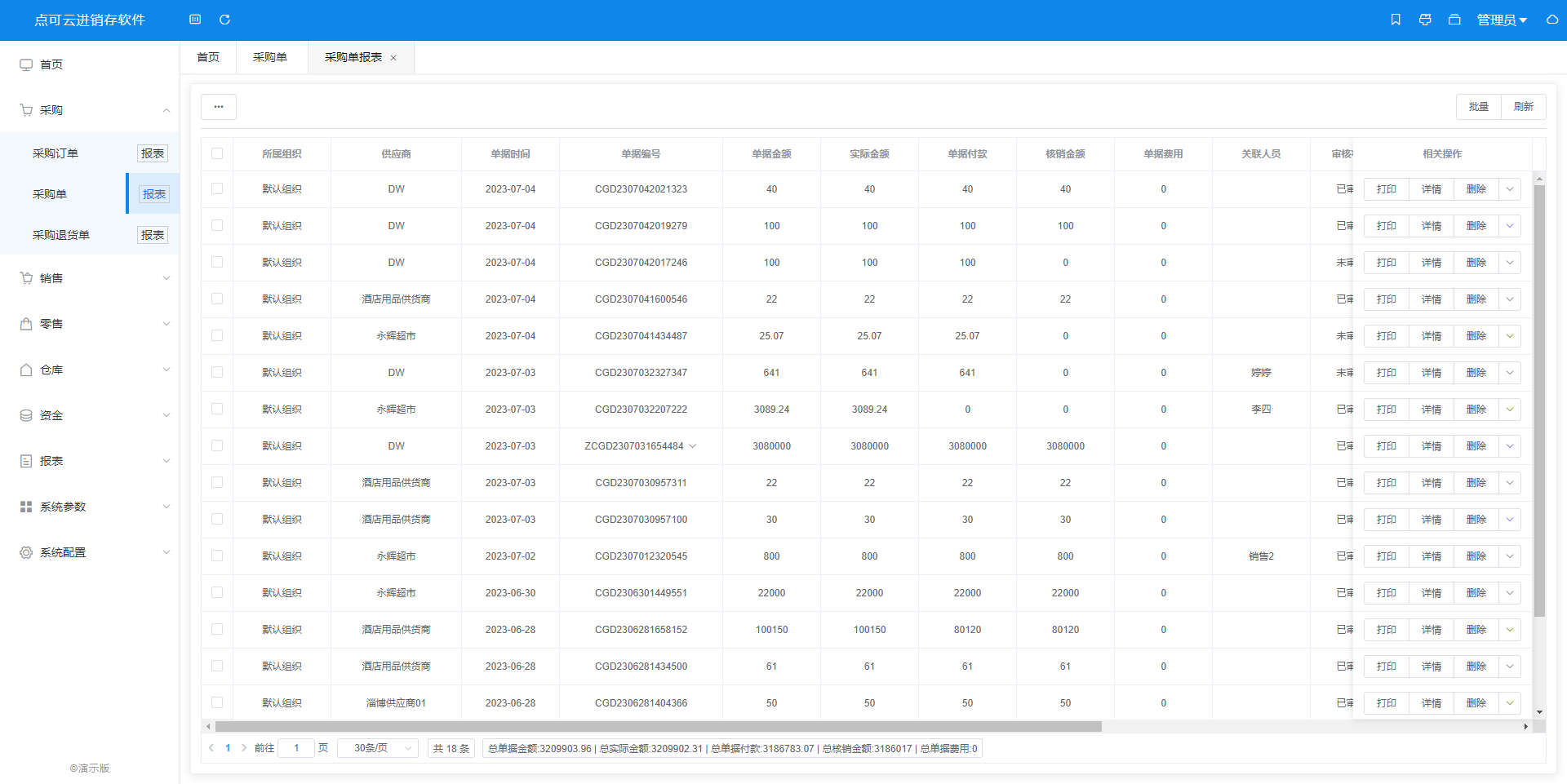The width and height of the screenshot is (1567, 784).
Task: Click the 供应商 column header
Action: click(396, 154)
